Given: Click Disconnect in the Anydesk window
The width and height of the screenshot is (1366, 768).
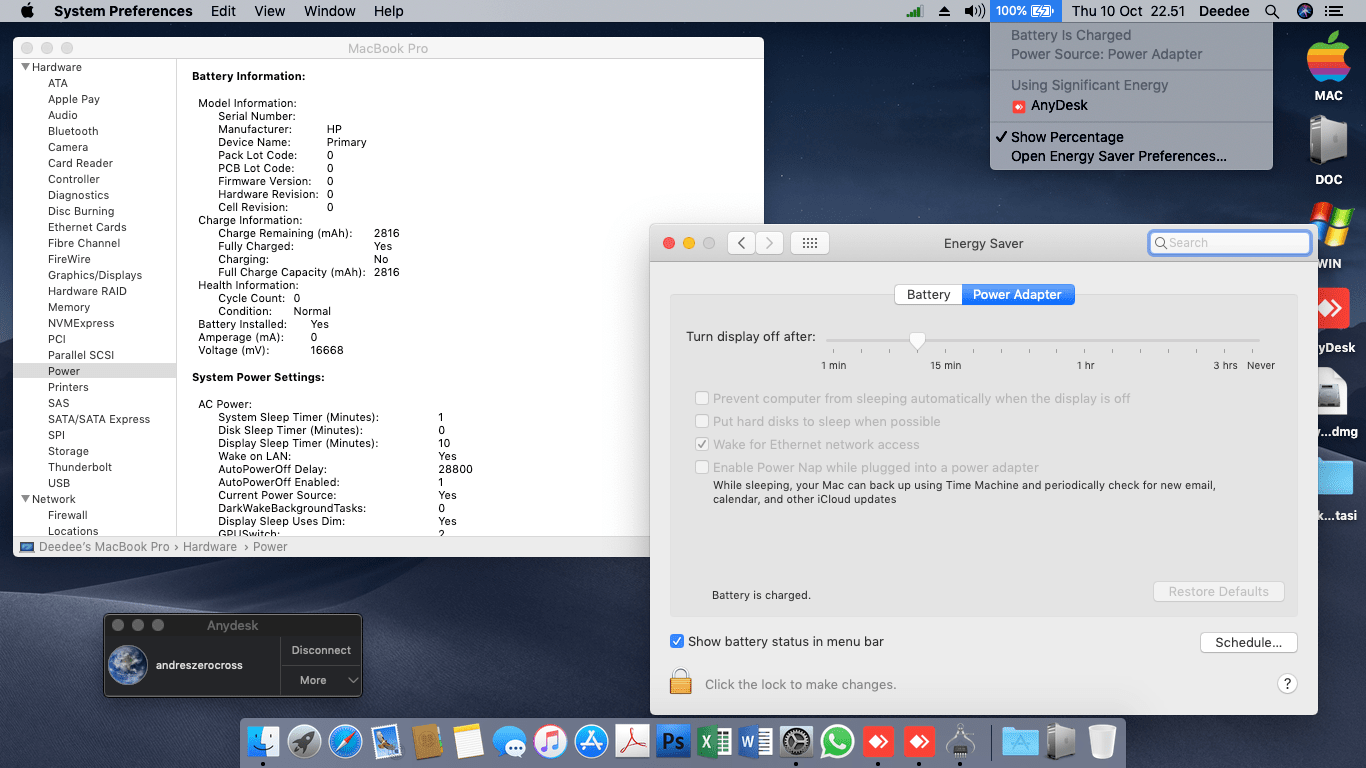Looking at the screenshot, I should coord(321,650).
